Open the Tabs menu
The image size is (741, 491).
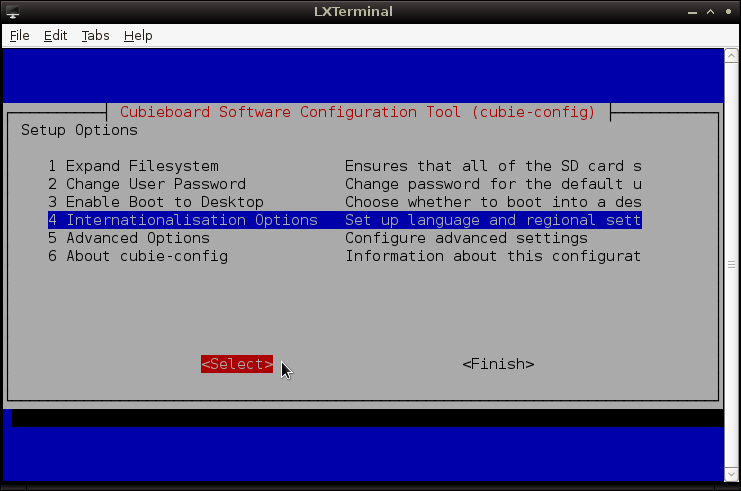pos(95,35)
